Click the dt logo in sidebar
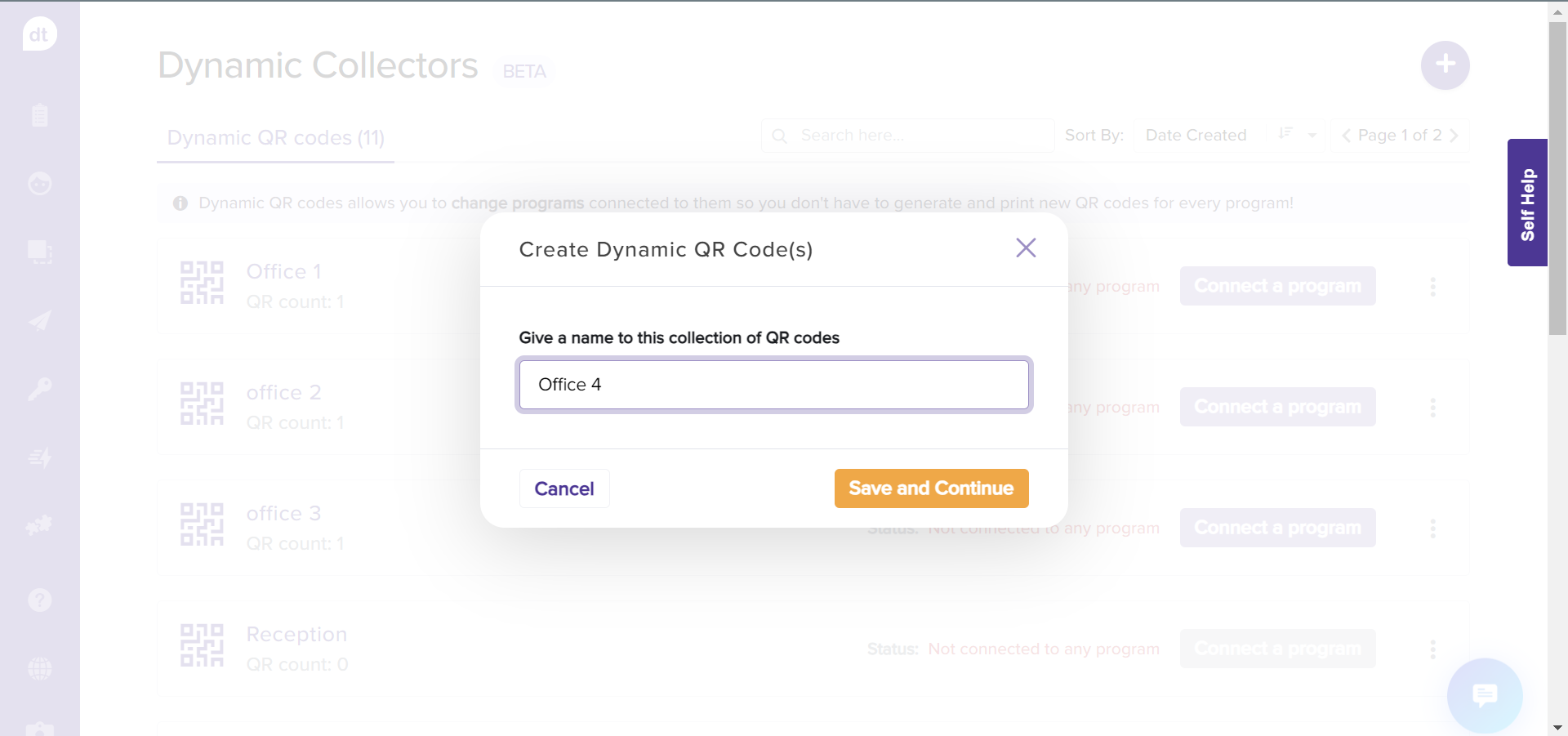The height and width of the screenshot is (736, 1568). (39, 34)
